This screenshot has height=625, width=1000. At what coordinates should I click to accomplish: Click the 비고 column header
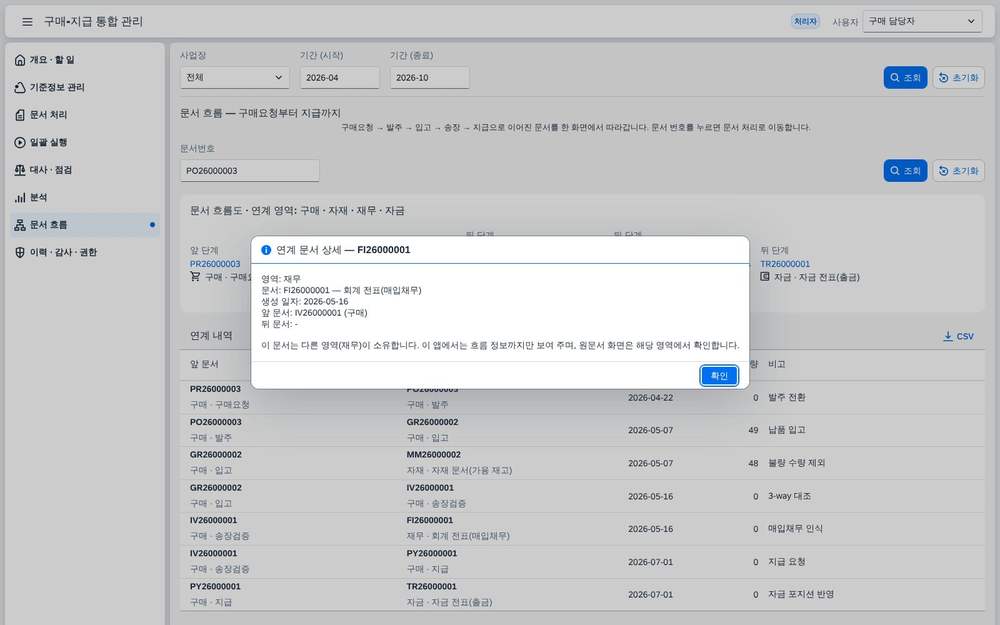pos(776,364)
